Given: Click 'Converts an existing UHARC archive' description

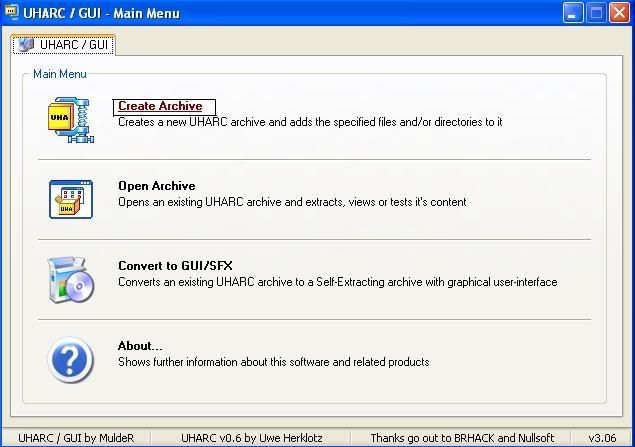Looking at the screenshot, I should click(338, 282).
